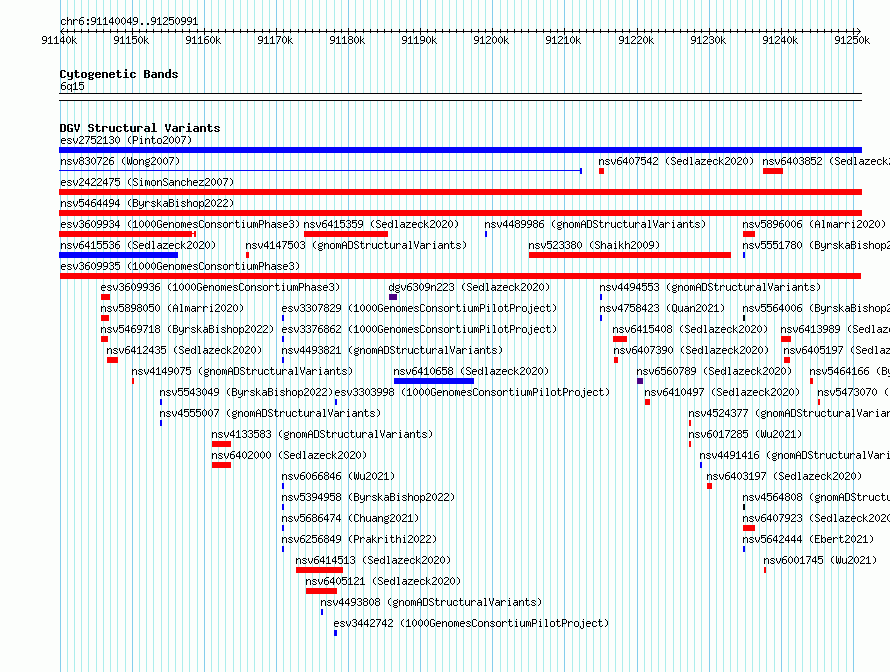Click the red nsv6415359 variant bar
Screen dimensions: 890x672
pos(346,234)
